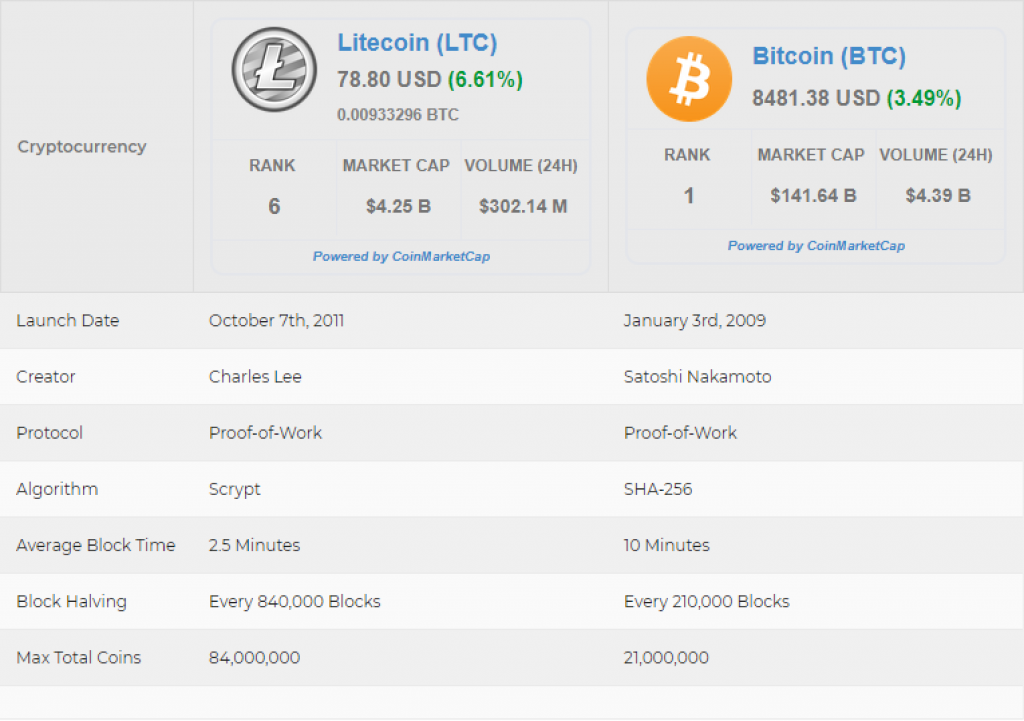Image resolution: width=1024 pixels, height=721 pixels.
Task: Select the Charles Lee cell
Action: [255, 377]
